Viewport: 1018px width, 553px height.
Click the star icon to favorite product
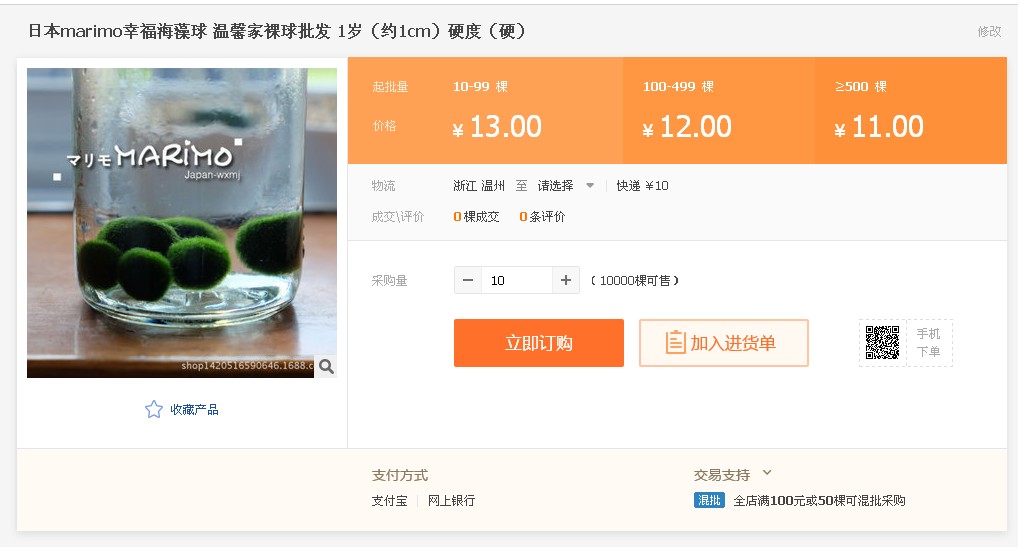tap(153, 409)
